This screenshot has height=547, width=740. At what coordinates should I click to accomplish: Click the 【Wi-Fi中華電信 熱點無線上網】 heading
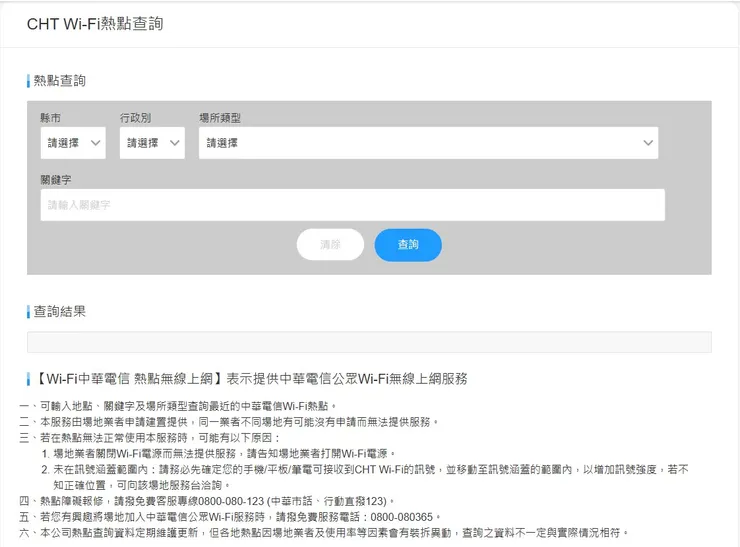[251, 379]
